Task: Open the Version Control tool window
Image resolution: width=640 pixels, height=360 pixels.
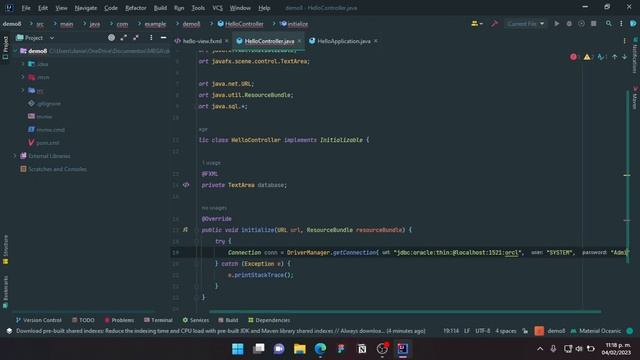Action: pyautogui.click(x=38, y=320)
